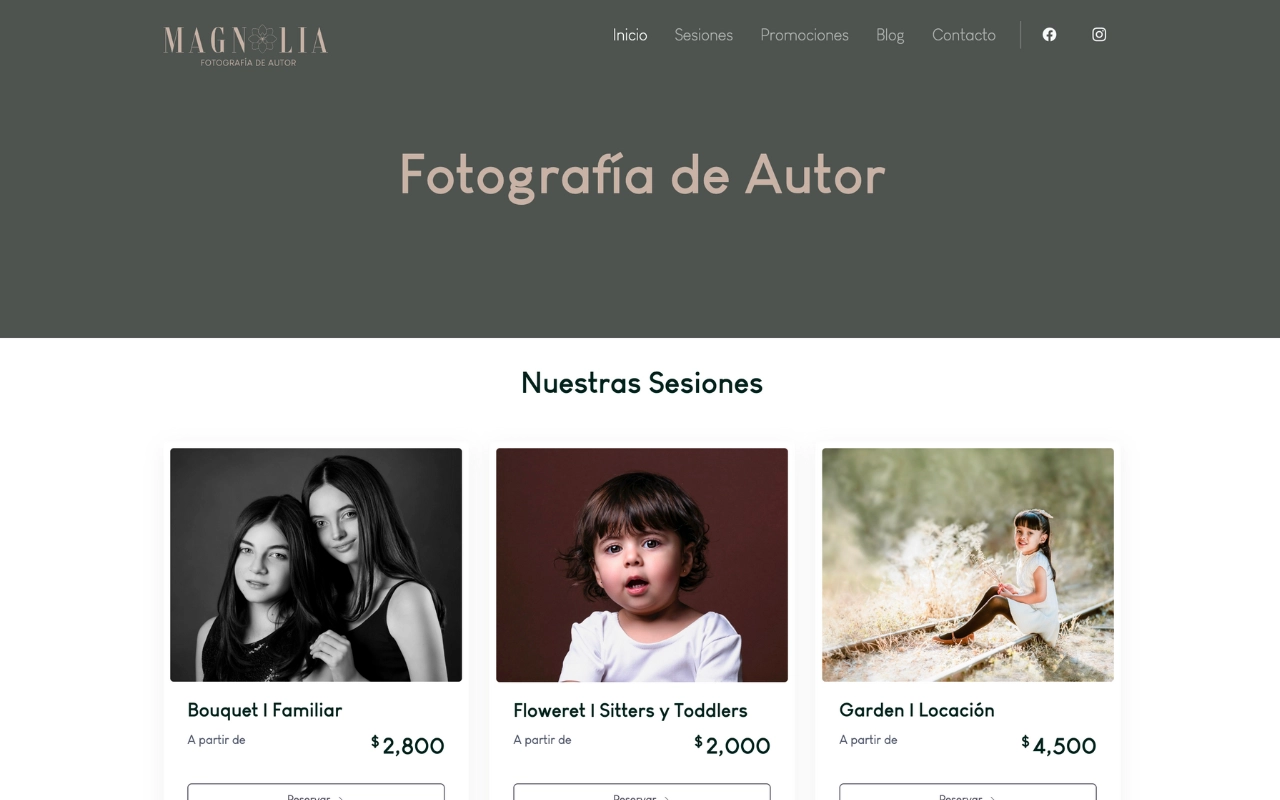Open the Contacto page
Screen dimensions: 1280x800
pos(964,35)
